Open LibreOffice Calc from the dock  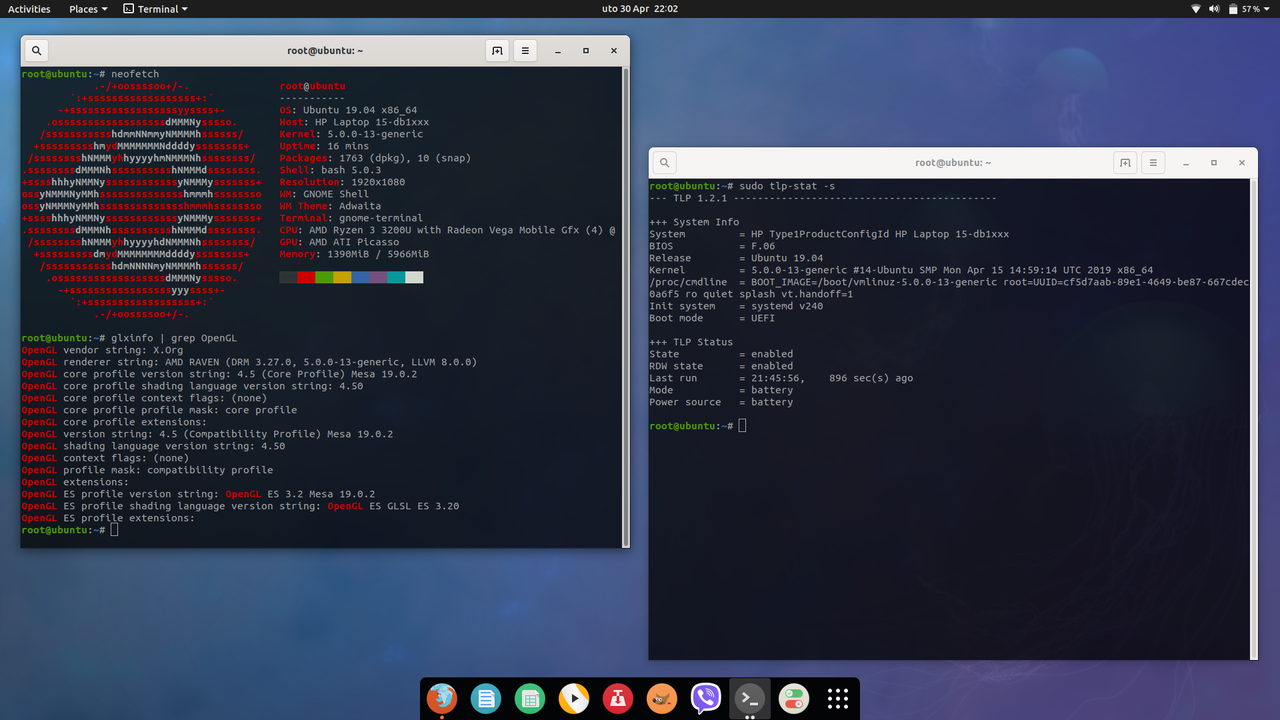coord(530,699)
